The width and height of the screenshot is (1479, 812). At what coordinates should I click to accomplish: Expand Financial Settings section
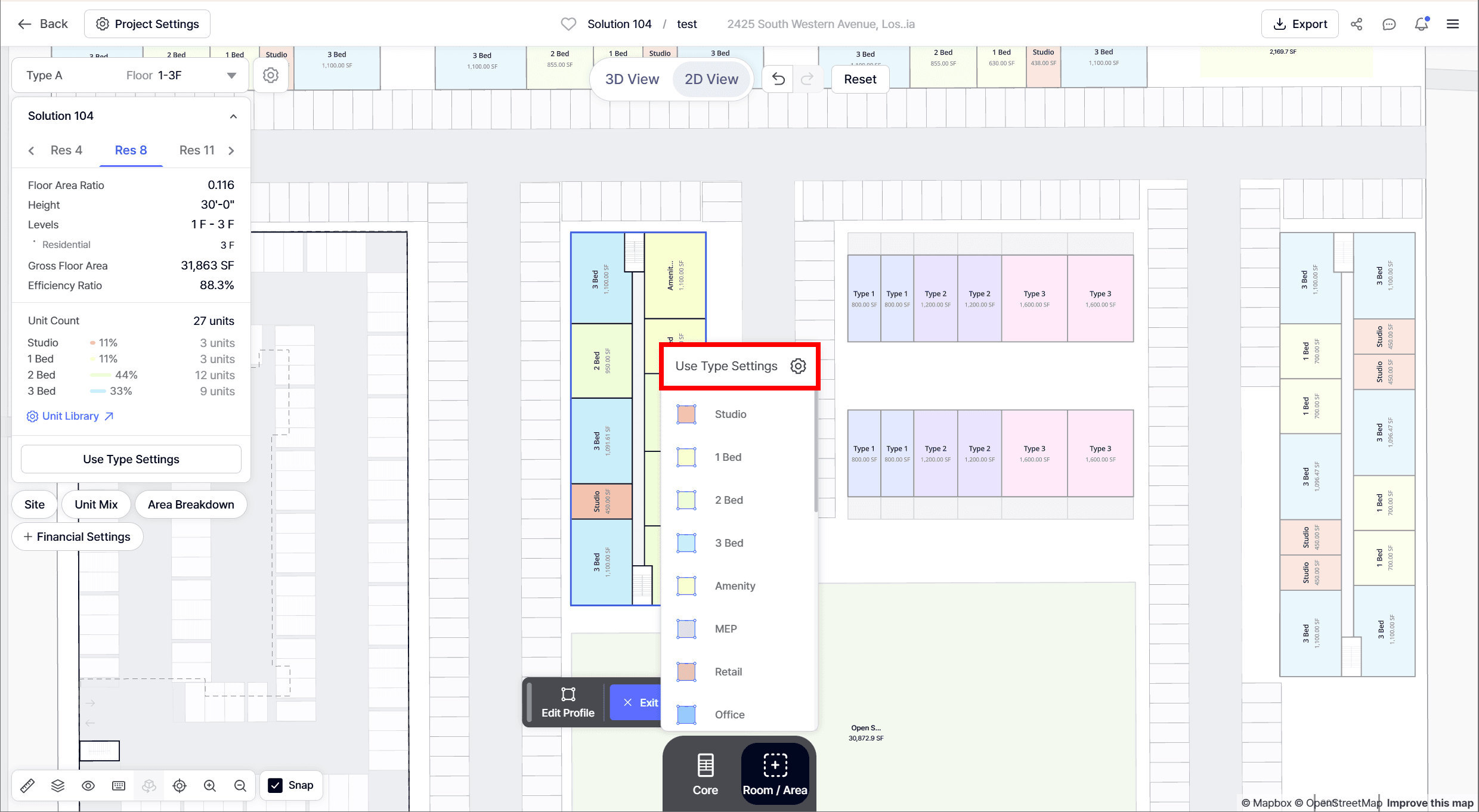point(78,537)
